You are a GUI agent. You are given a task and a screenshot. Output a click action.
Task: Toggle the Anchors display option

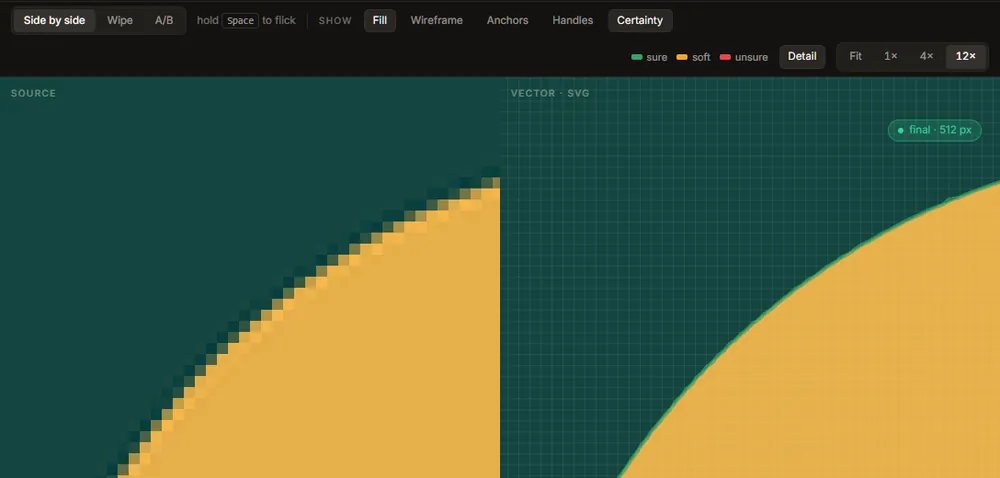[508, 20]
